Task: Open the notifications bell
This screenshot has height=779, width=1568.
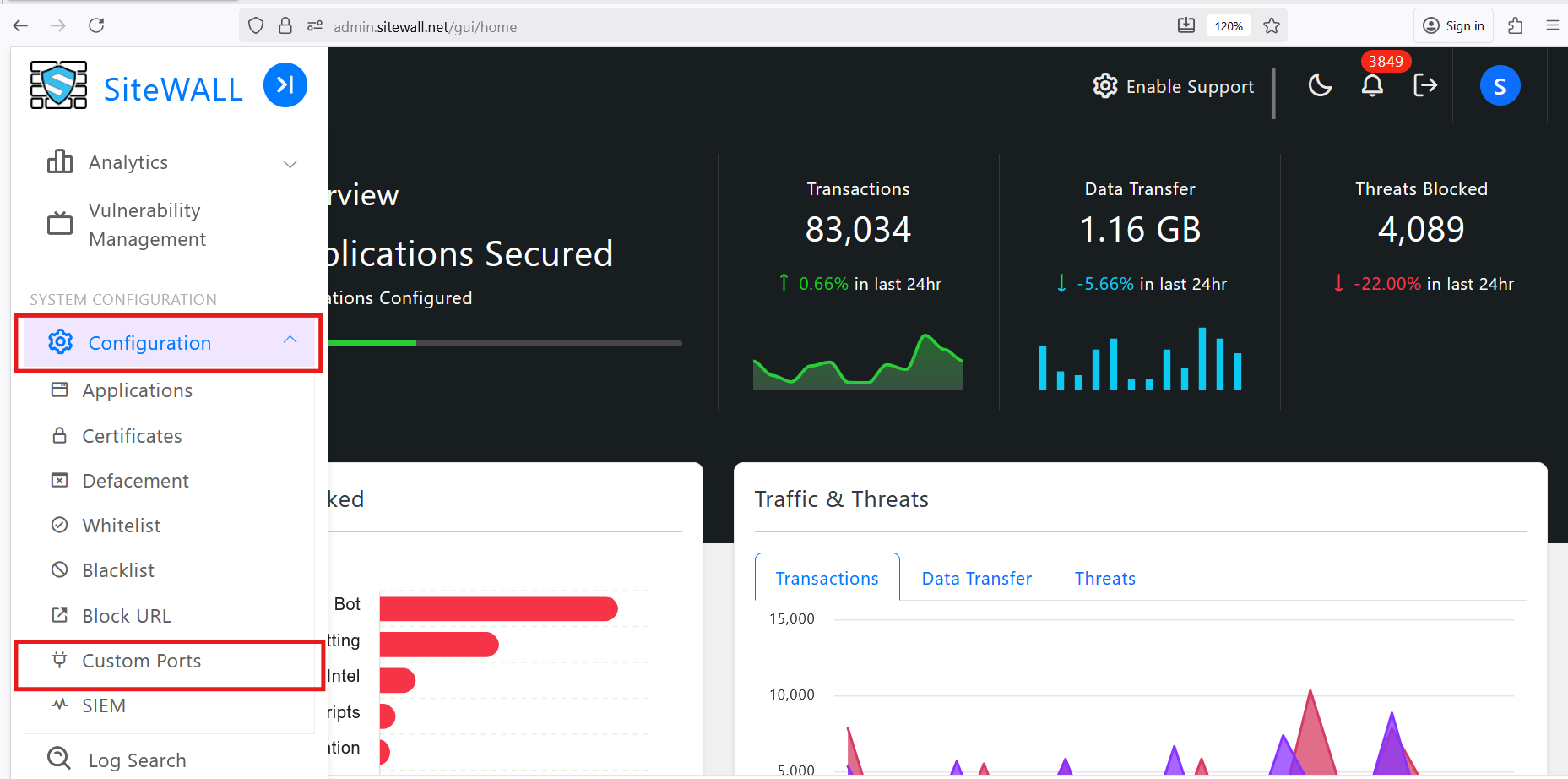Action: [x=1372, y=85]
